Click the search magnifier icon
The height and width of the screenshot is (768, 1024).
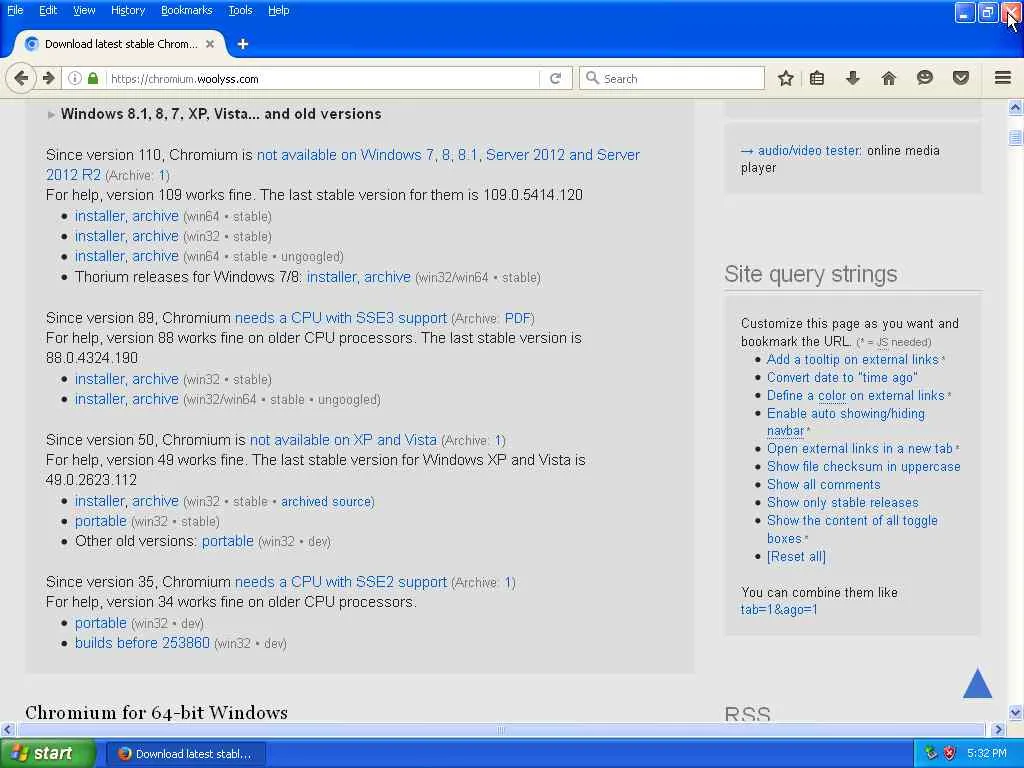pyautogui.click(x=592, y=78)
